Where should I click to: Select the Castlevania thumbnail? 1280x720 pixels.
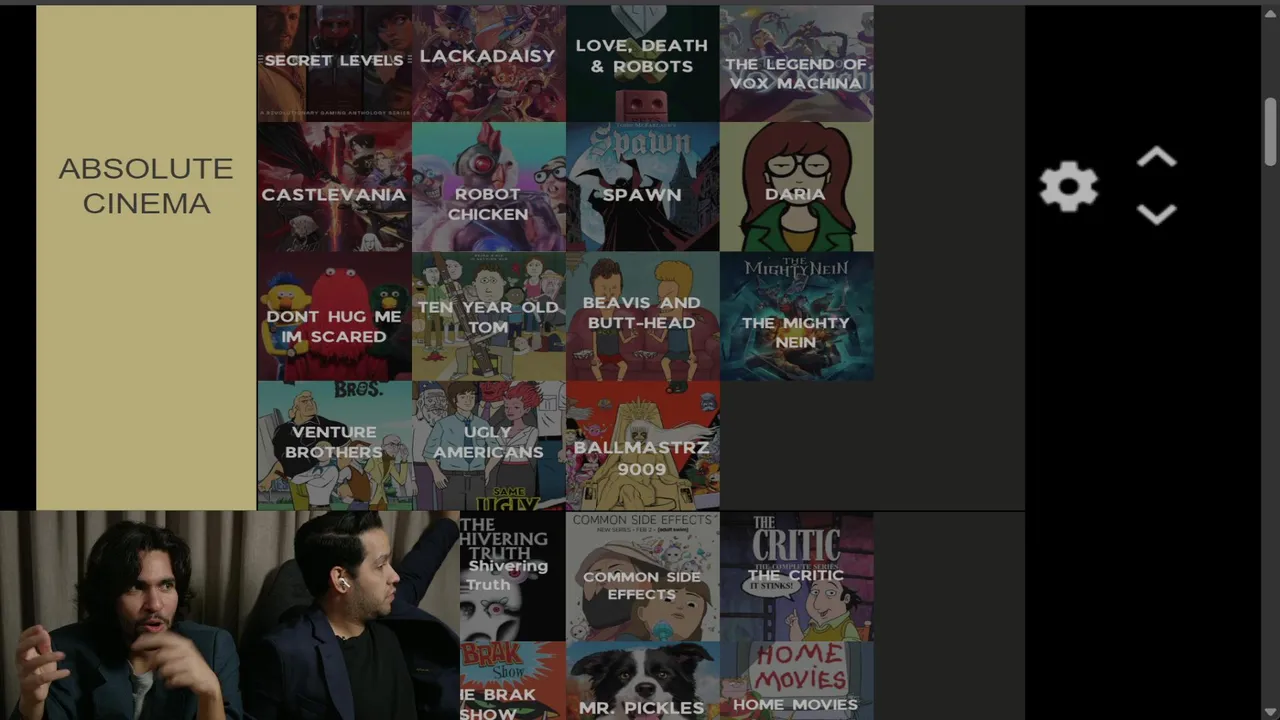tap(334, 186)
